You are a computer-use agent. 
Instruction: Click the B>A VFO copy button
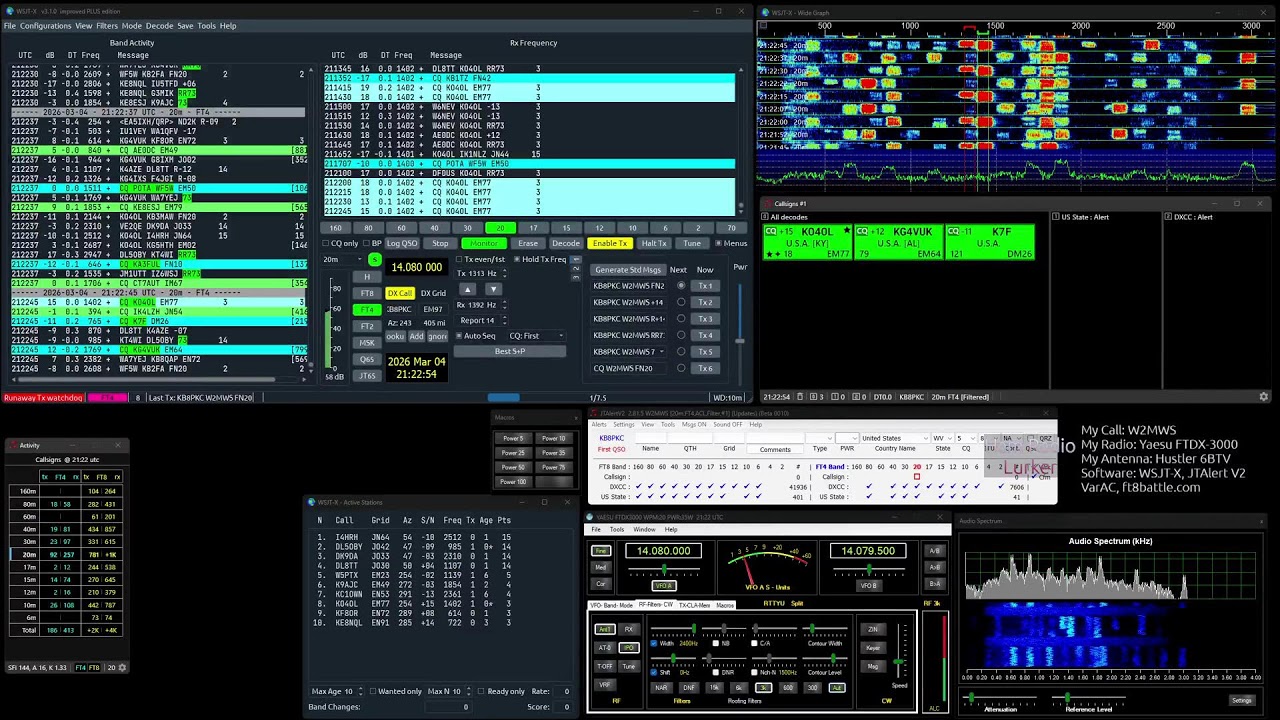click(934, 583)
